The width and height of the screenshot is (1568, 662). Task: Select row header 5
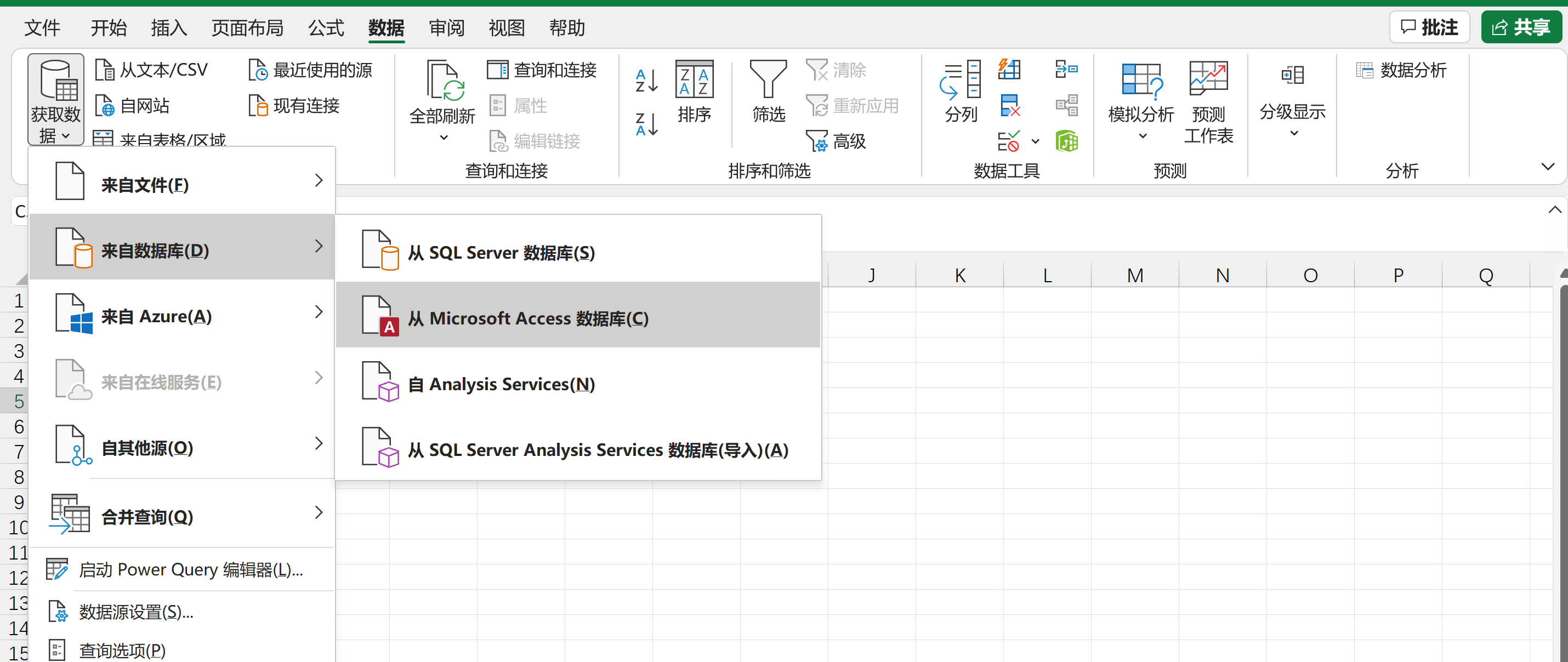pos(15,401)
